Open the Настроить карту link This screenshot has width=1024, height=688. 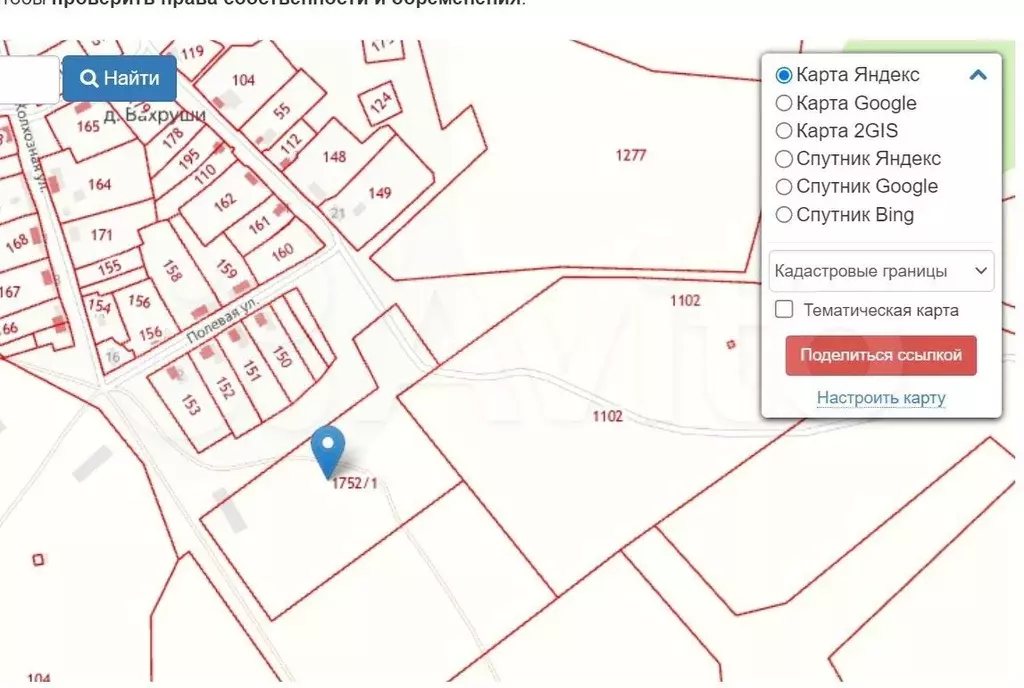coord(881,398)
